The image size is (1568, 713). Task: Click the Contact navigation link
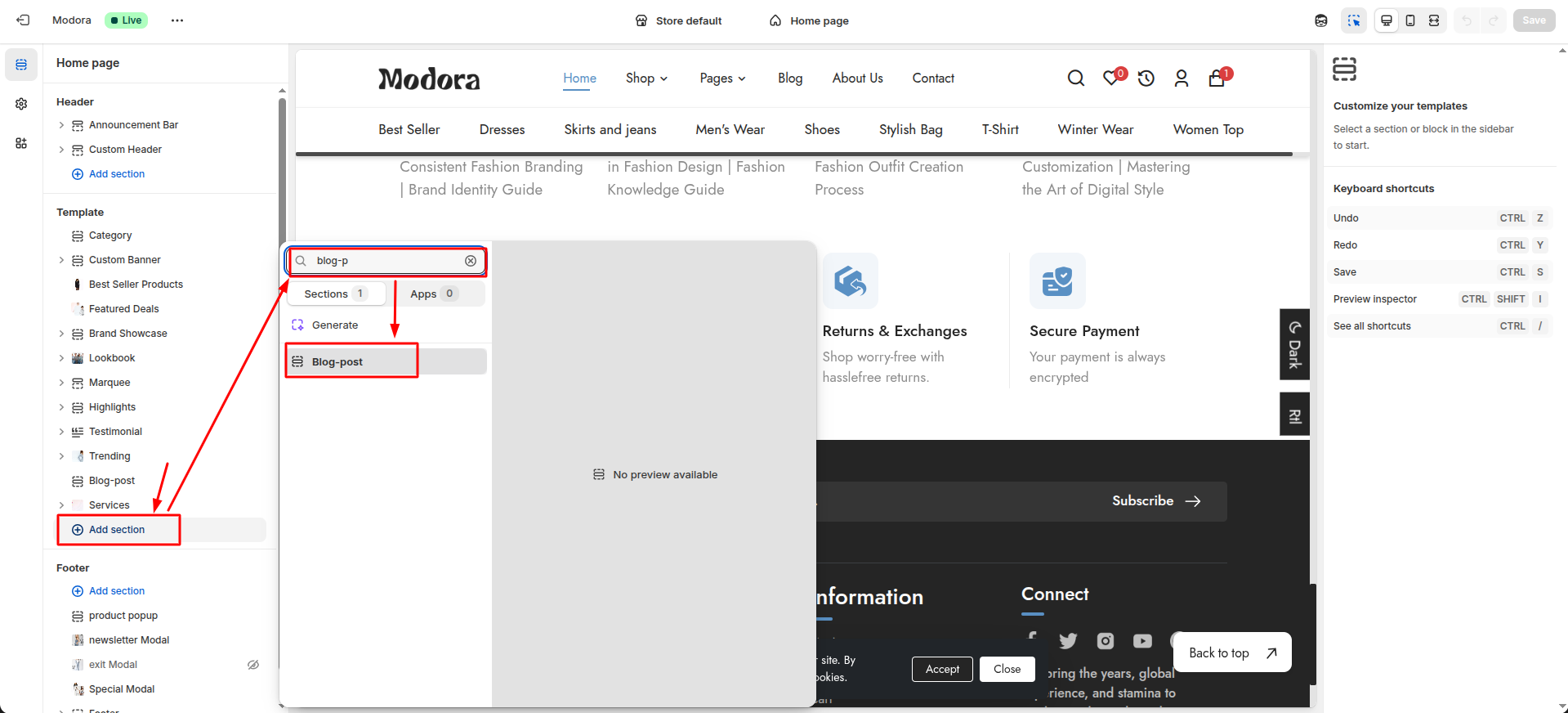[x=933, y=78]
